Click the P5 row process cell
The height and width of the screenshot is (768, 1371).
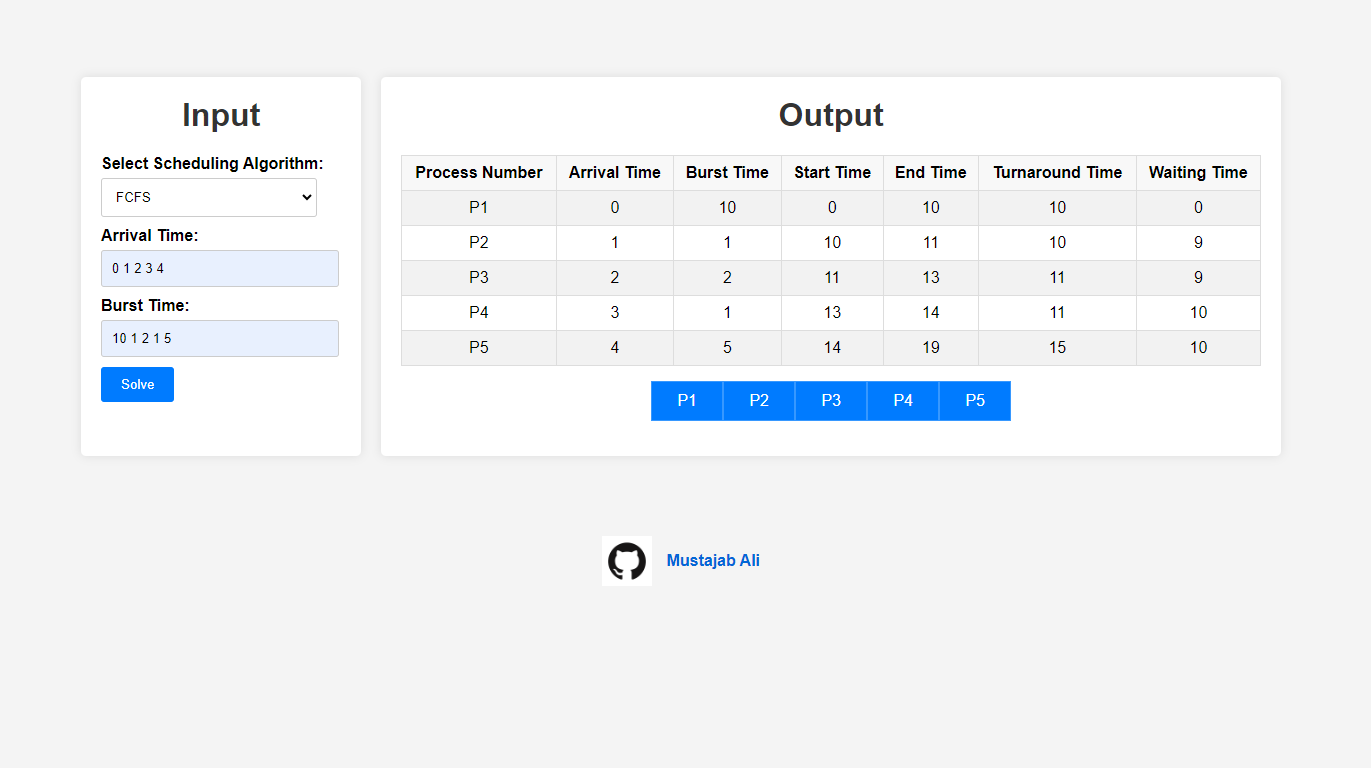479,348
